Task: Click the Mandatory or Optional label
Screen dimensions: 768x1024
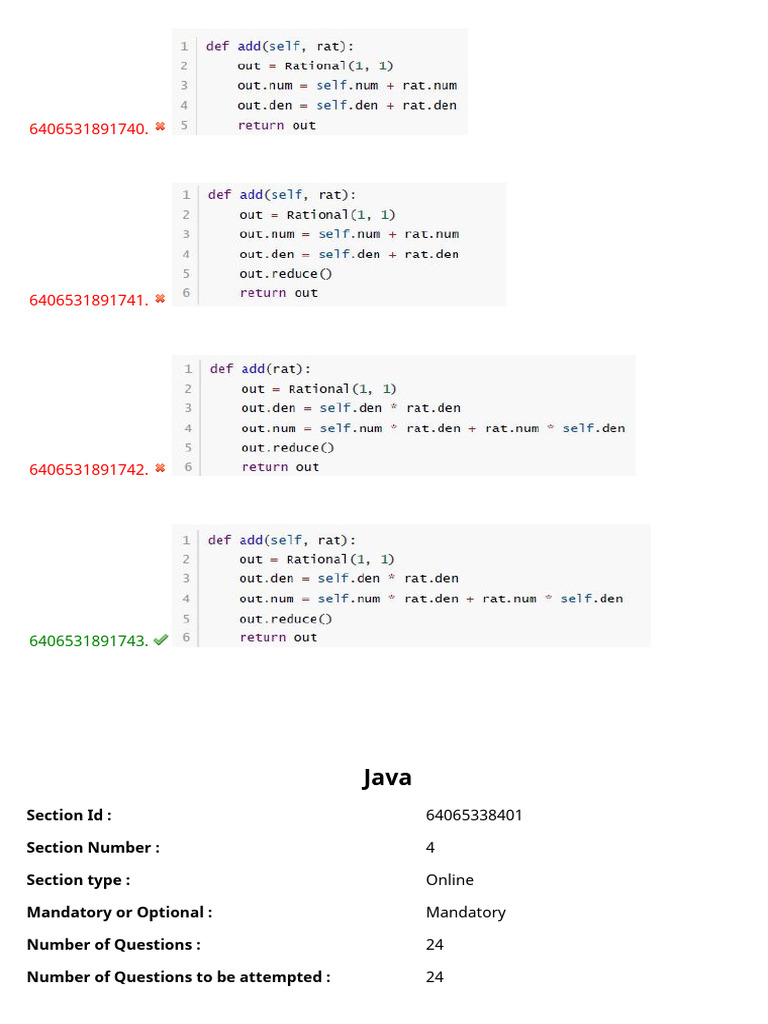Action: (x=120, y=912)
